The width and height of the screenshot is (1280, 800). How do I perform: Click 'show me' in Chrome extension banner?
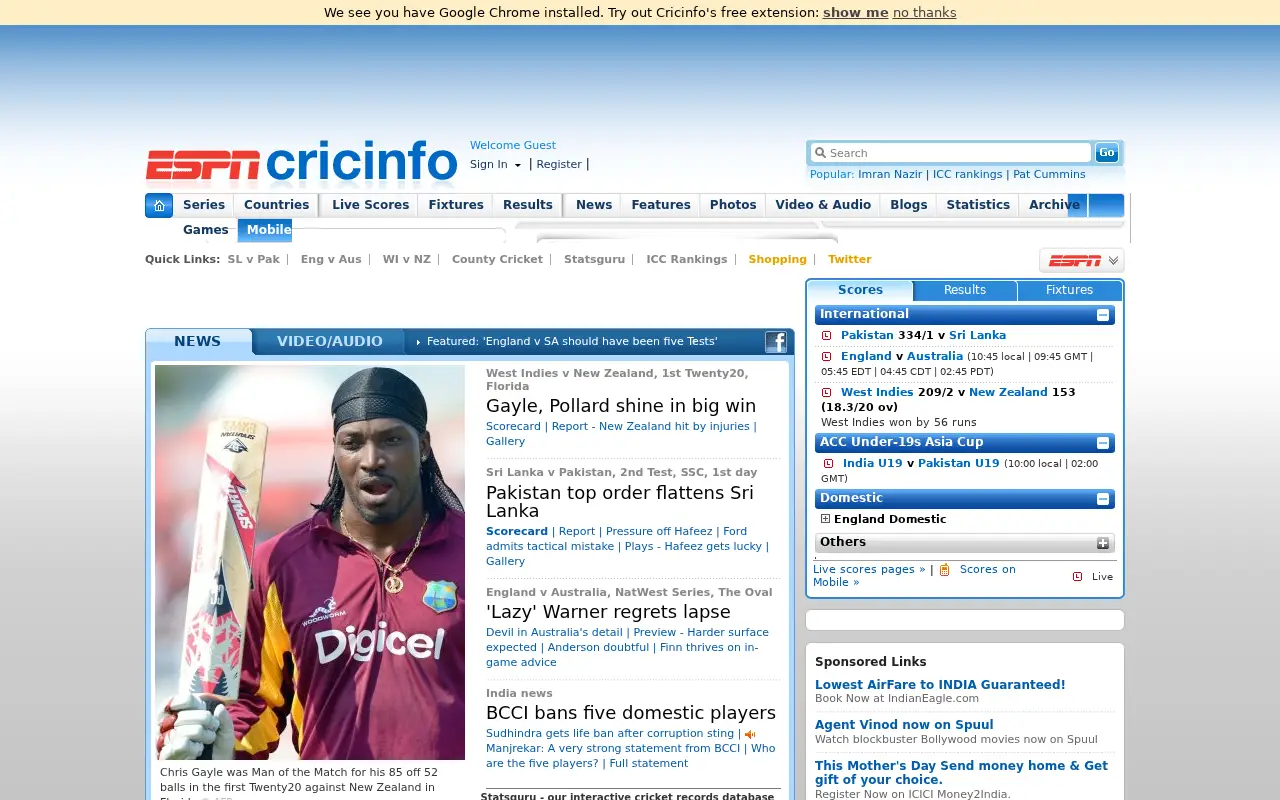tap(855, 13)
